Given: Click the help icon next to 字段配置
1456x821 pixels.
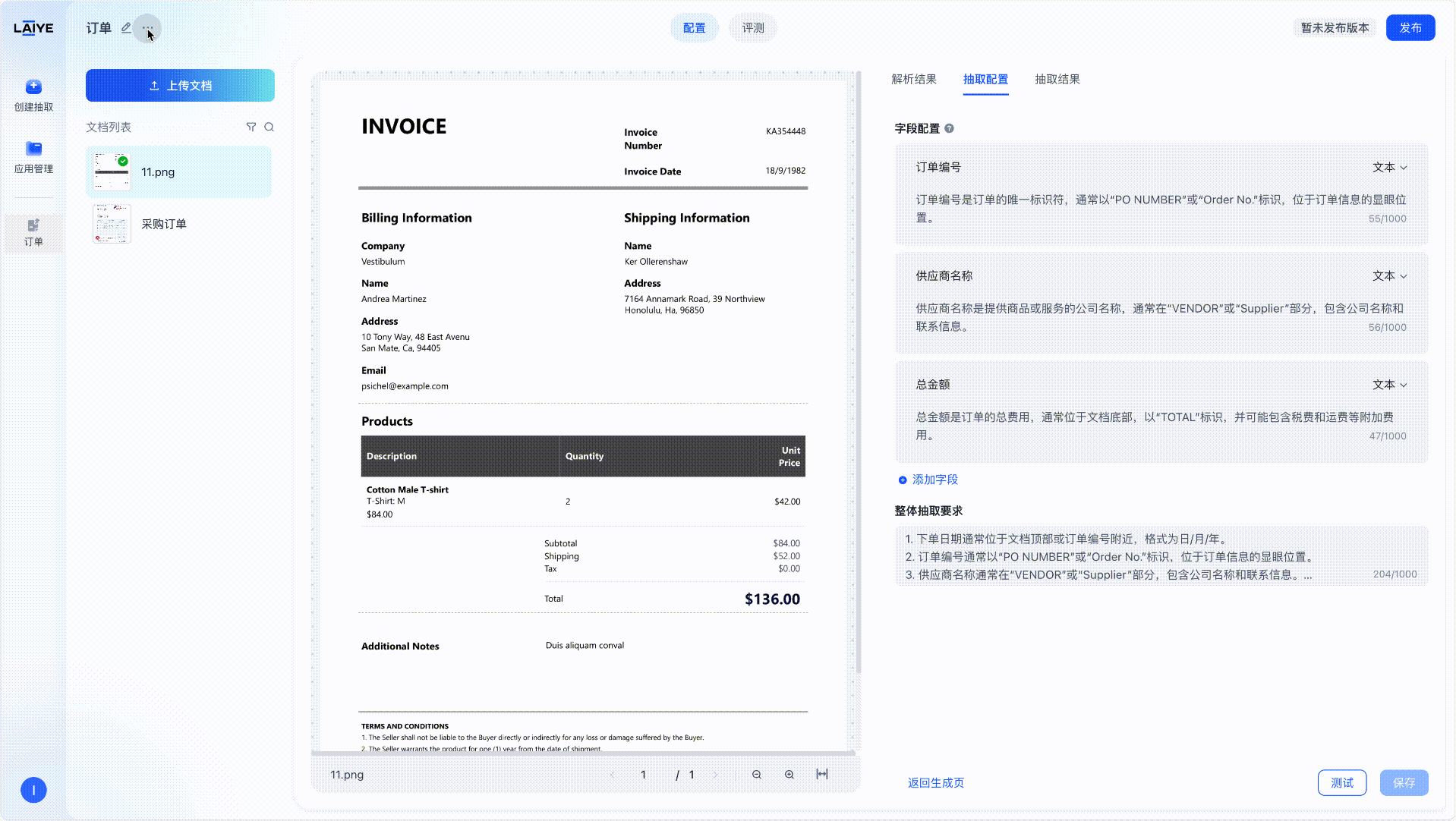Looking at the screenshot, I should [949, 128].
